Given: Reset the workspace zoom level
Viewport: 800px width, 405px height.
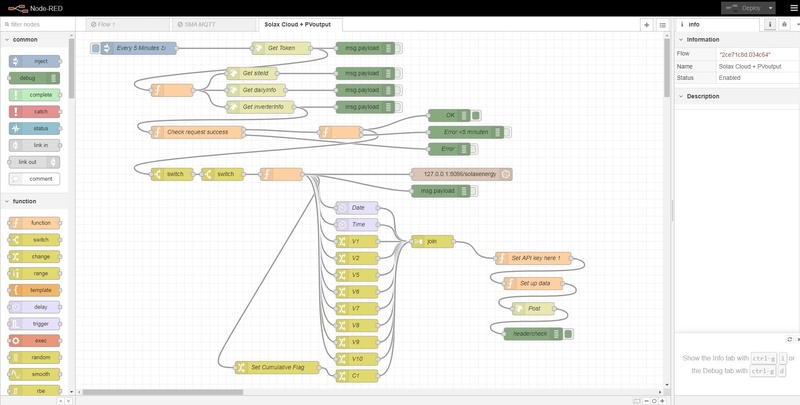Looking at the screenshot, I should coord(654,401).
